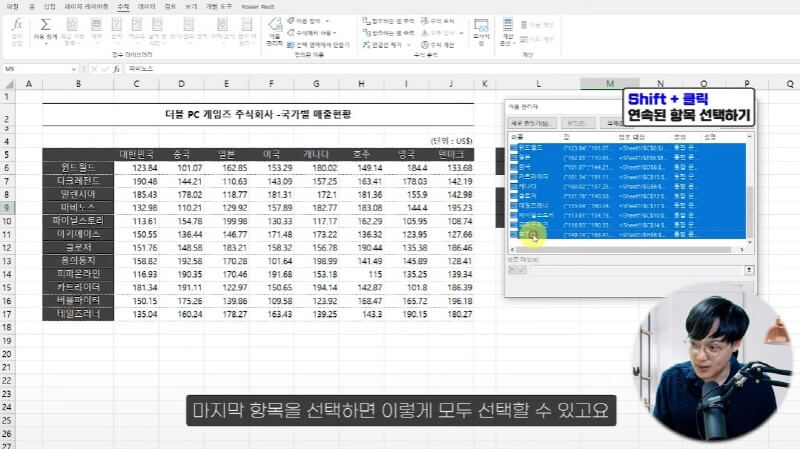Image resolution: width=800 pixels, height=449 pixels.
Task: Click the horizontal scrollbar of the name list
Action: (x=623, y=250)
